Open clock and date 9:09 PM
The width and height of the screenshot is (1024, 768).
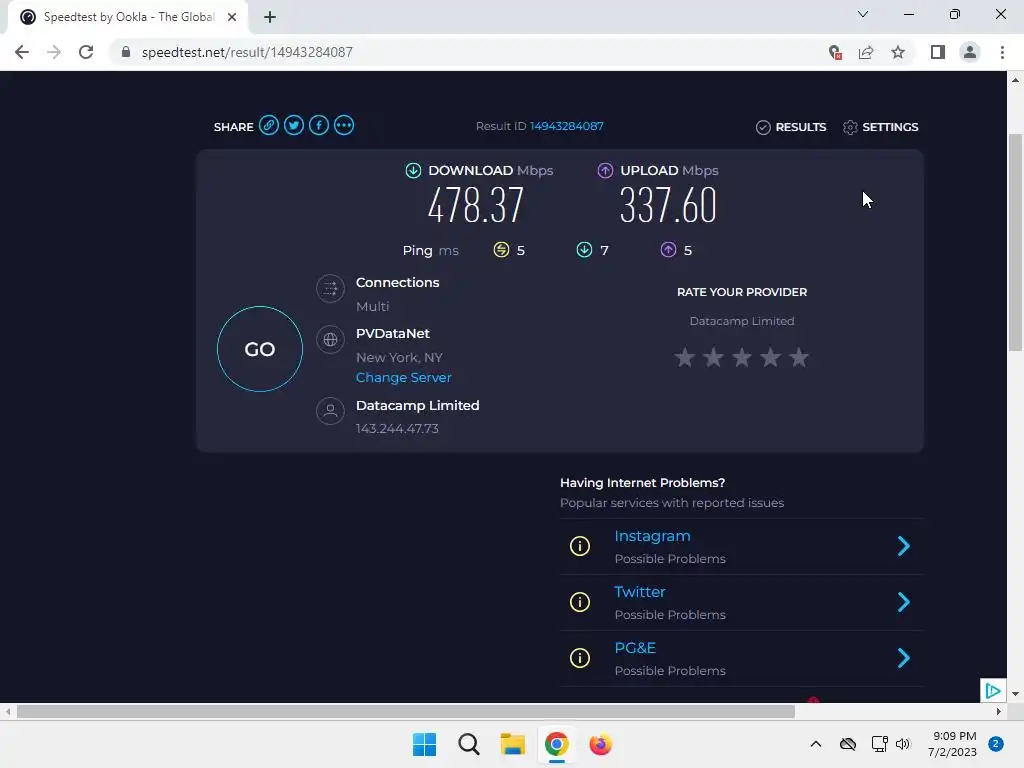click(952, 744)
